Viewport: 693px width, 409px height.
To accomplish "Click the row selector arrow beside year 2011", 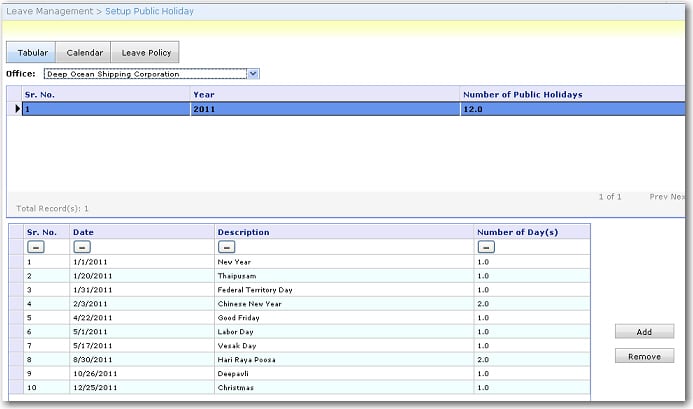I will pyautogui.click(x=17, y=109).
